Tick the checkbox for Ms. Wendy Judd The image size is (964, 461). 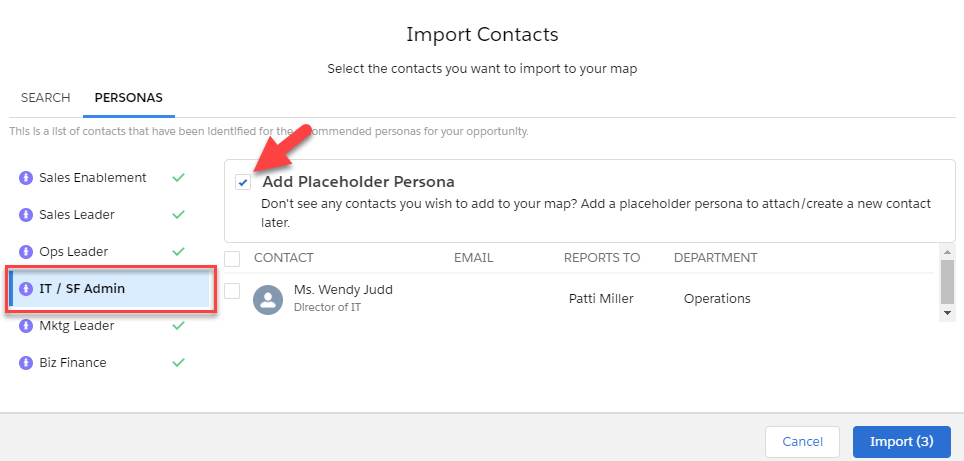[232, 291]
